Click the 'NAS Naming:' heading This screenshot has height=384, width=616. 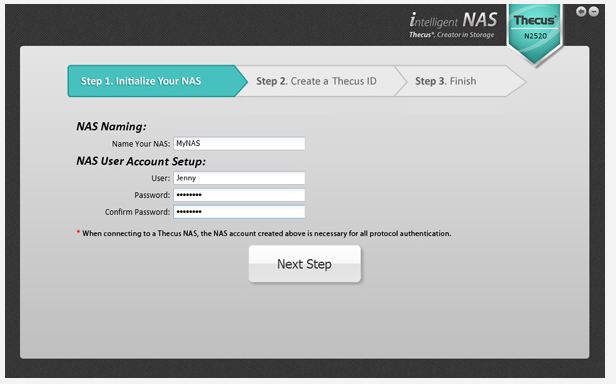[111, 127]
